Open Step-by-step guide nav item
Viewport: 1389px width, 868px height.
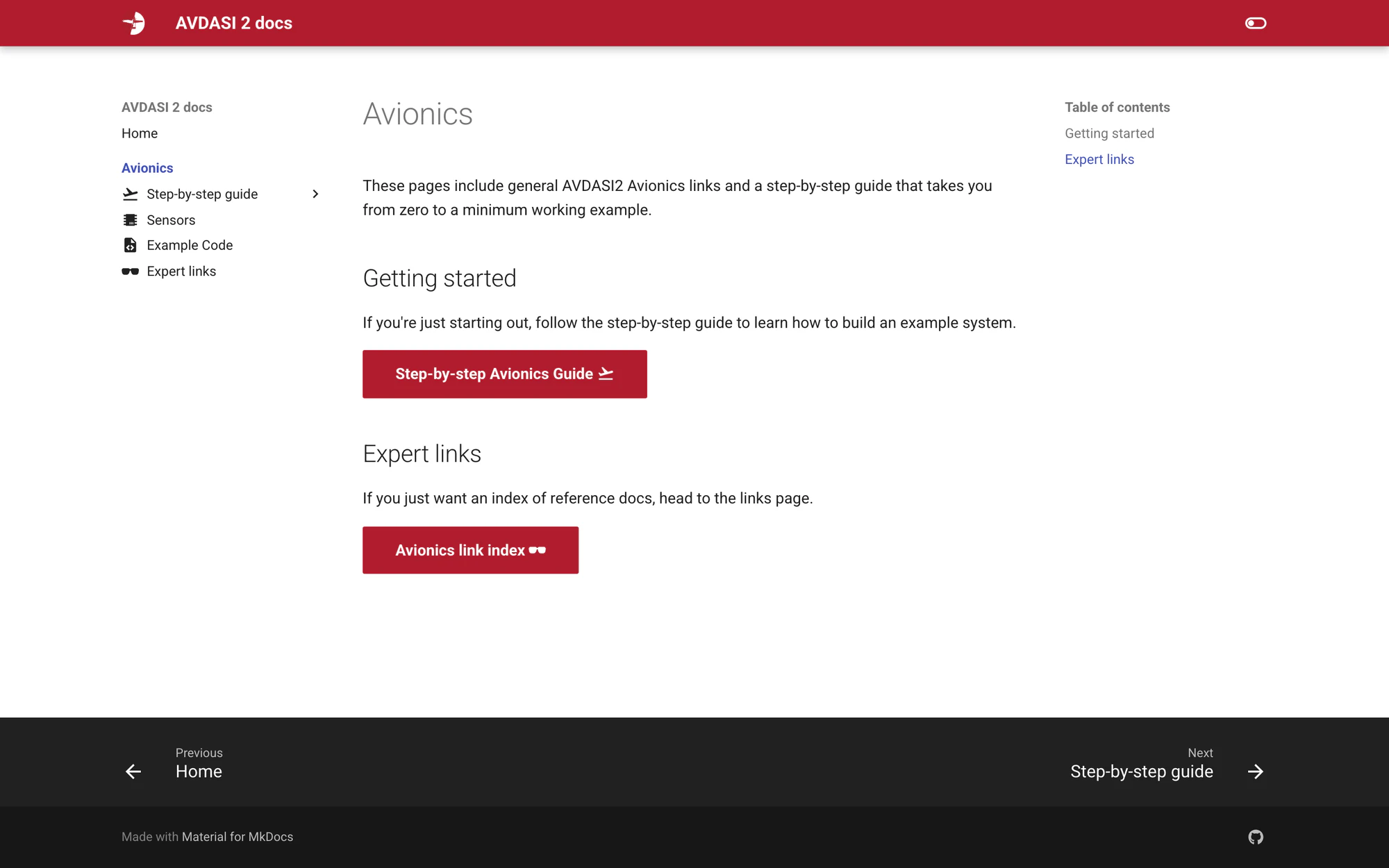point(202,194)
